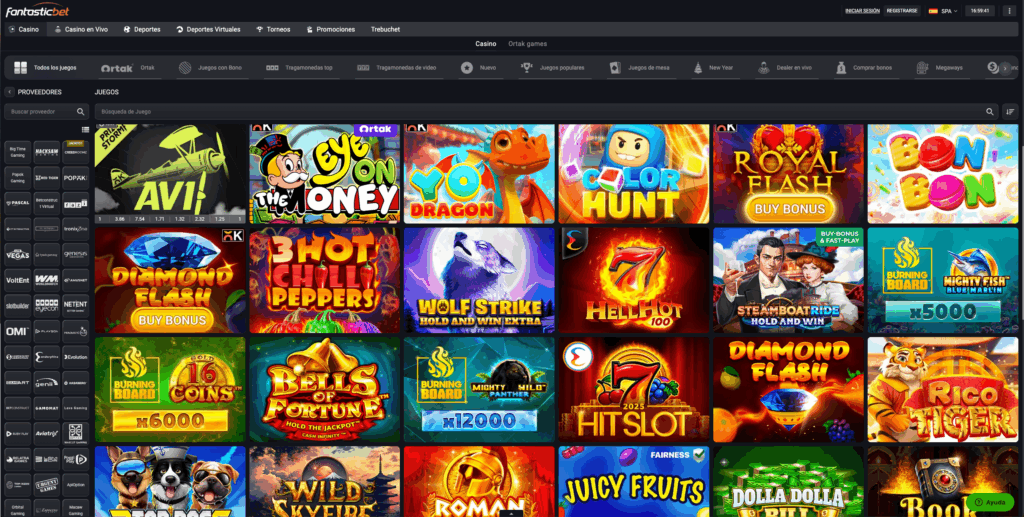Viewport: 1024px width, 517px height.
Task: Select the Casino sub-tab
Action: point(485,44)
